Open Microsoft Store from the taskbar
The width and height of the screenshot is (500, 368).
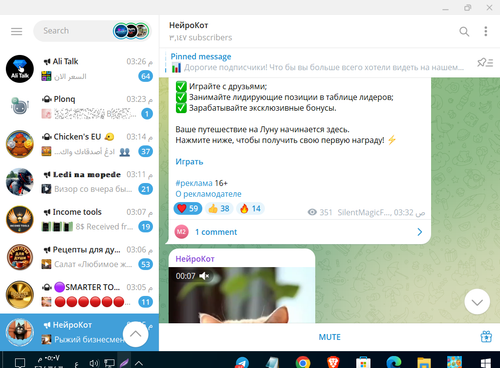[x=363, y=363]
